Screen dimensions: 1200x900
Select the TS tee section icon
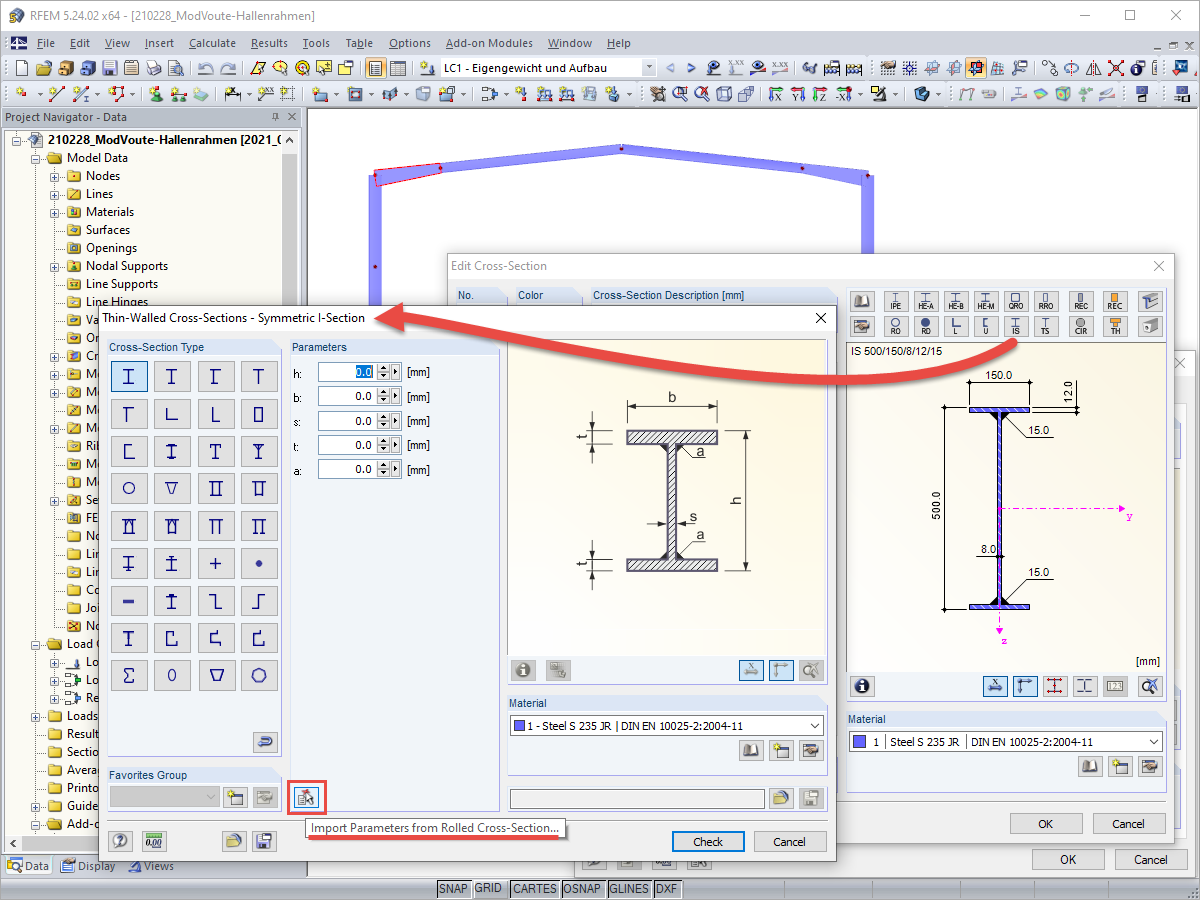coord(1046,326)
